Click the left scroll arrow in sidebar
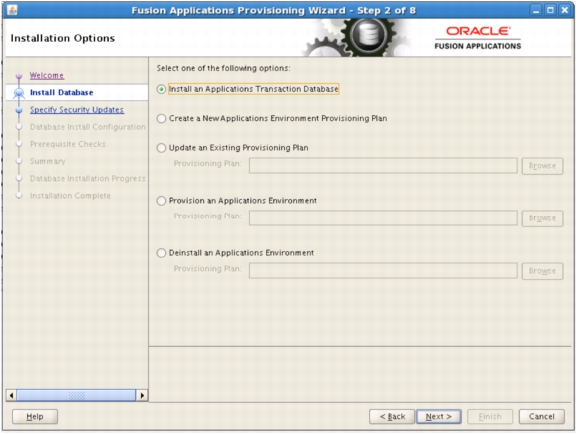The width and height of the screenshot is (578, 434). pos(11,396)
